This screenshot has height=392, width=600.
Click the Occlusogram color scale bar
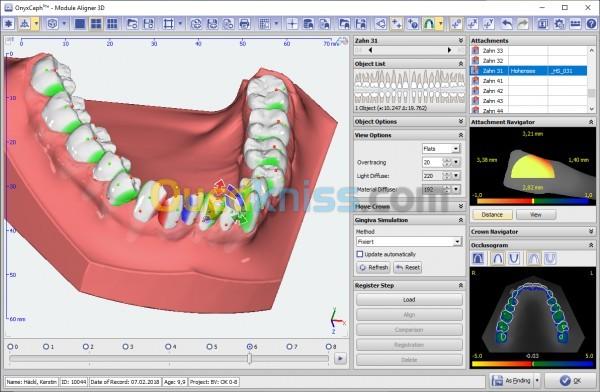533,364
